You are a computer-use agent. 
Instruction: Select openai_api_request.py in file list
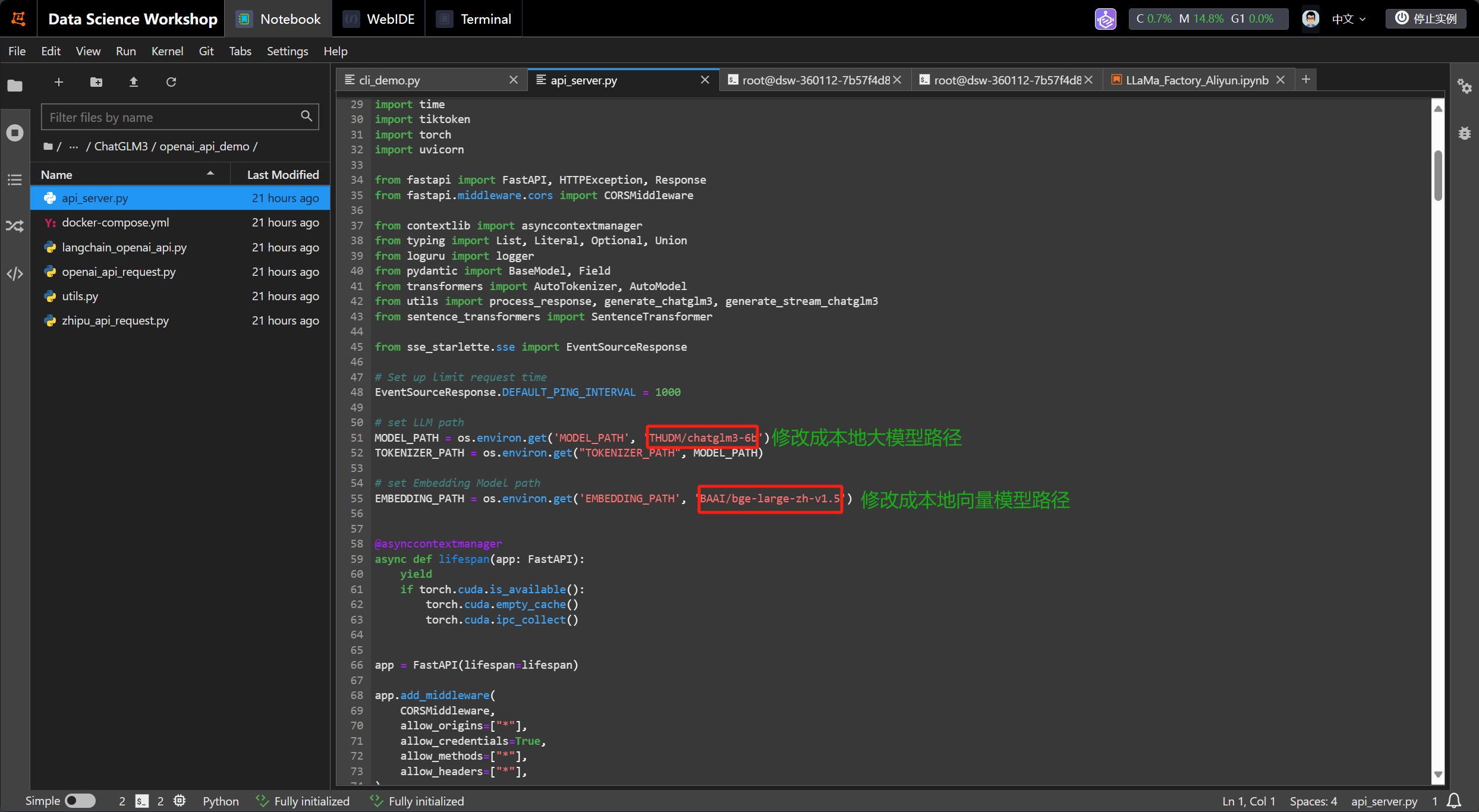click(x=180, y=272)
